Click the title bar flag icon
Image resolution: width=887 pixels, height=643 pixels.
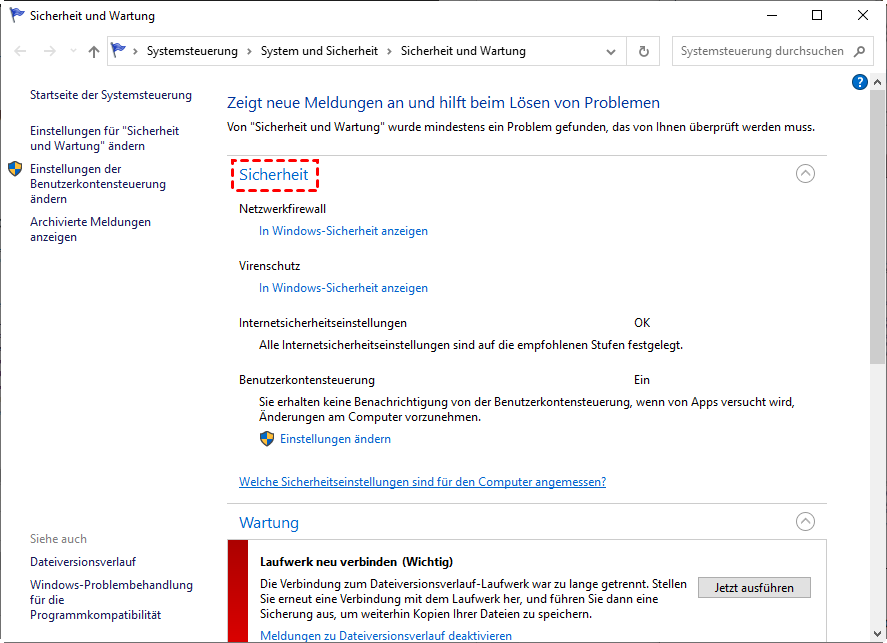click(16, 15)
